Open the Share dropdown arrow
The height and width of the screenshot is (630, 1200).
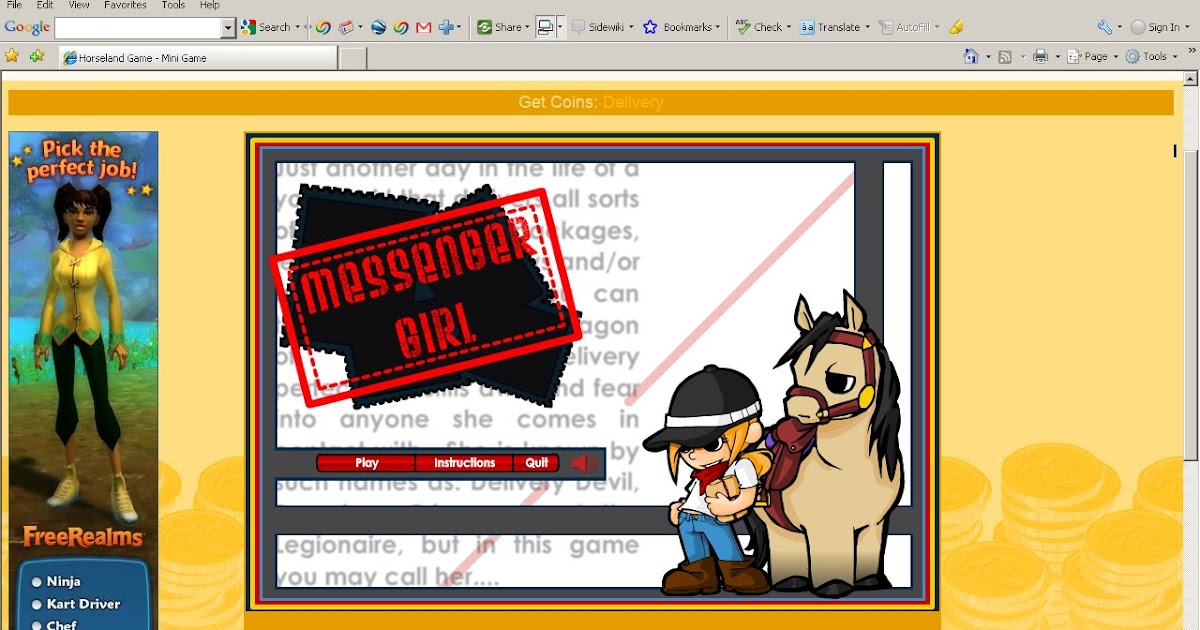click(527, 27)
